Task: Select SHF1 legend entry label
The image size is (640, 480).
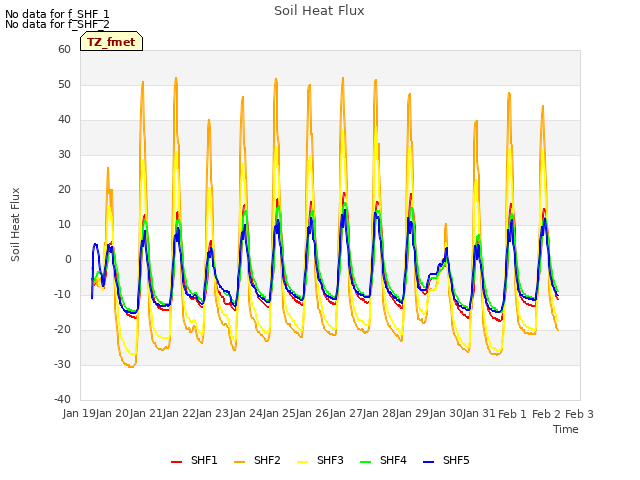Action: [x=204, y=460]
